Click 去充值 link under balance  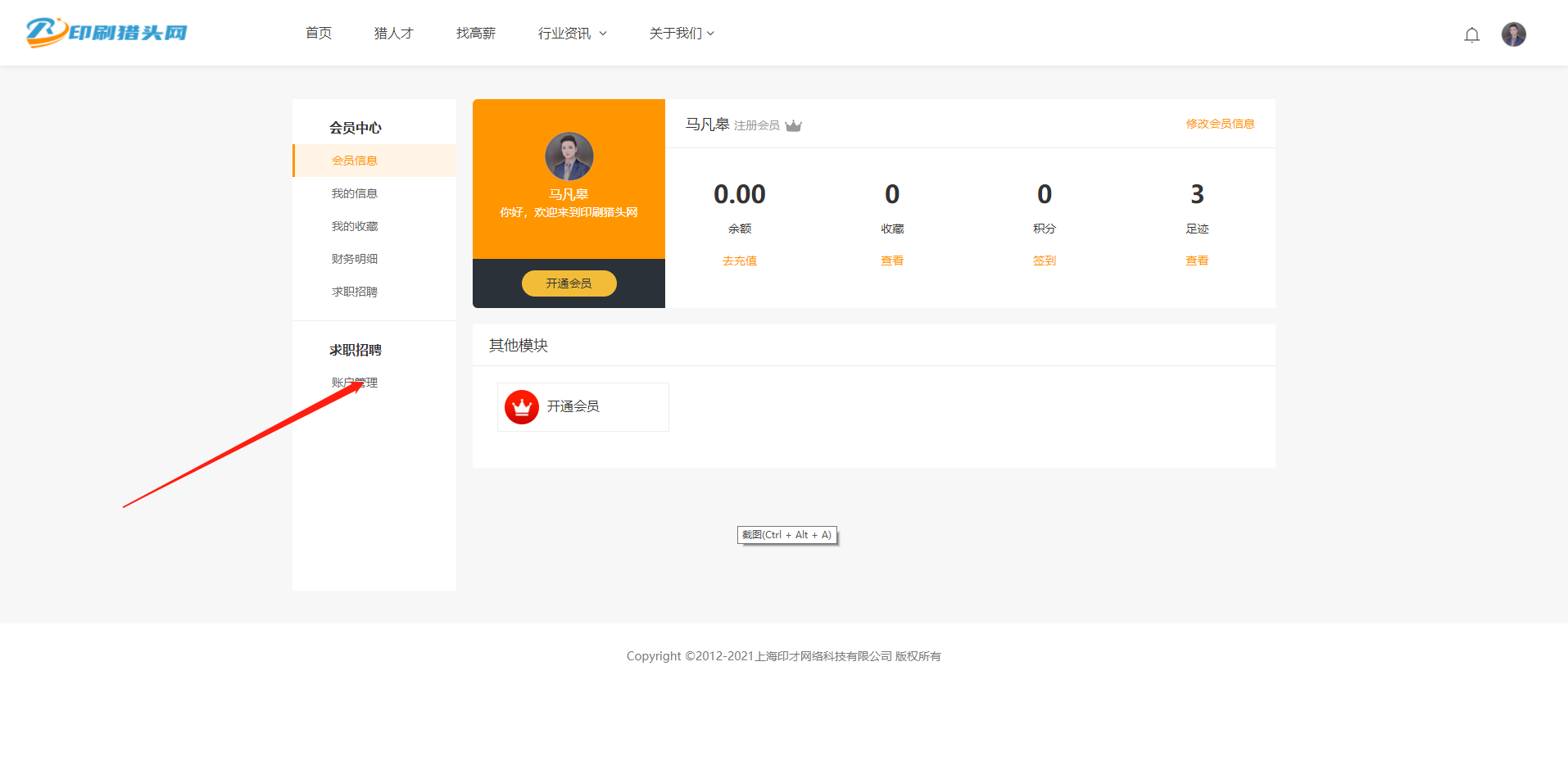[x=739, y=261]
